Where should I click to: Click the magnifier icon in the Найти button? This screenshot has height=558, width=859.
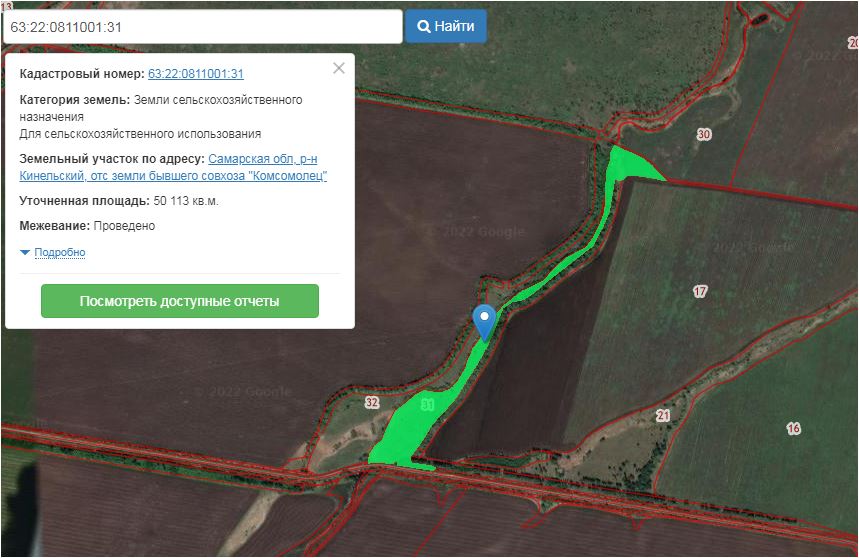click(x=423, y=27)
